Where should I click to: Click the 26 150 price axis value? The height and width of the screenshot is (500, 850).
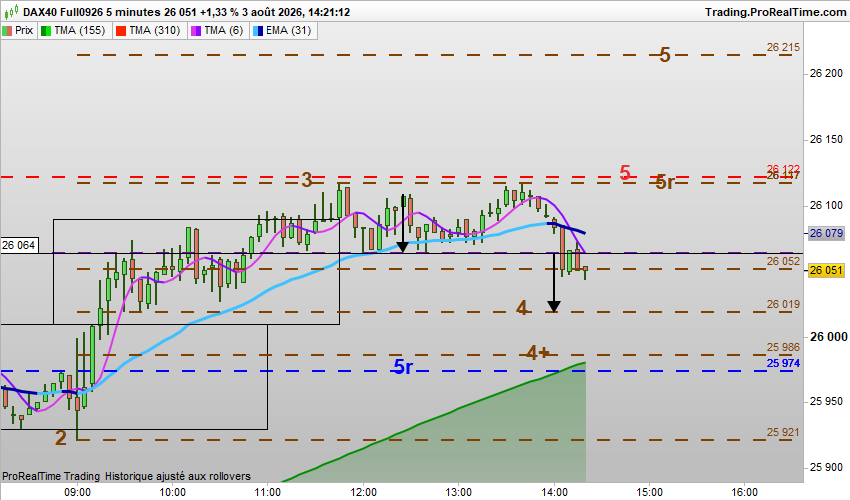tap(826, 139)
